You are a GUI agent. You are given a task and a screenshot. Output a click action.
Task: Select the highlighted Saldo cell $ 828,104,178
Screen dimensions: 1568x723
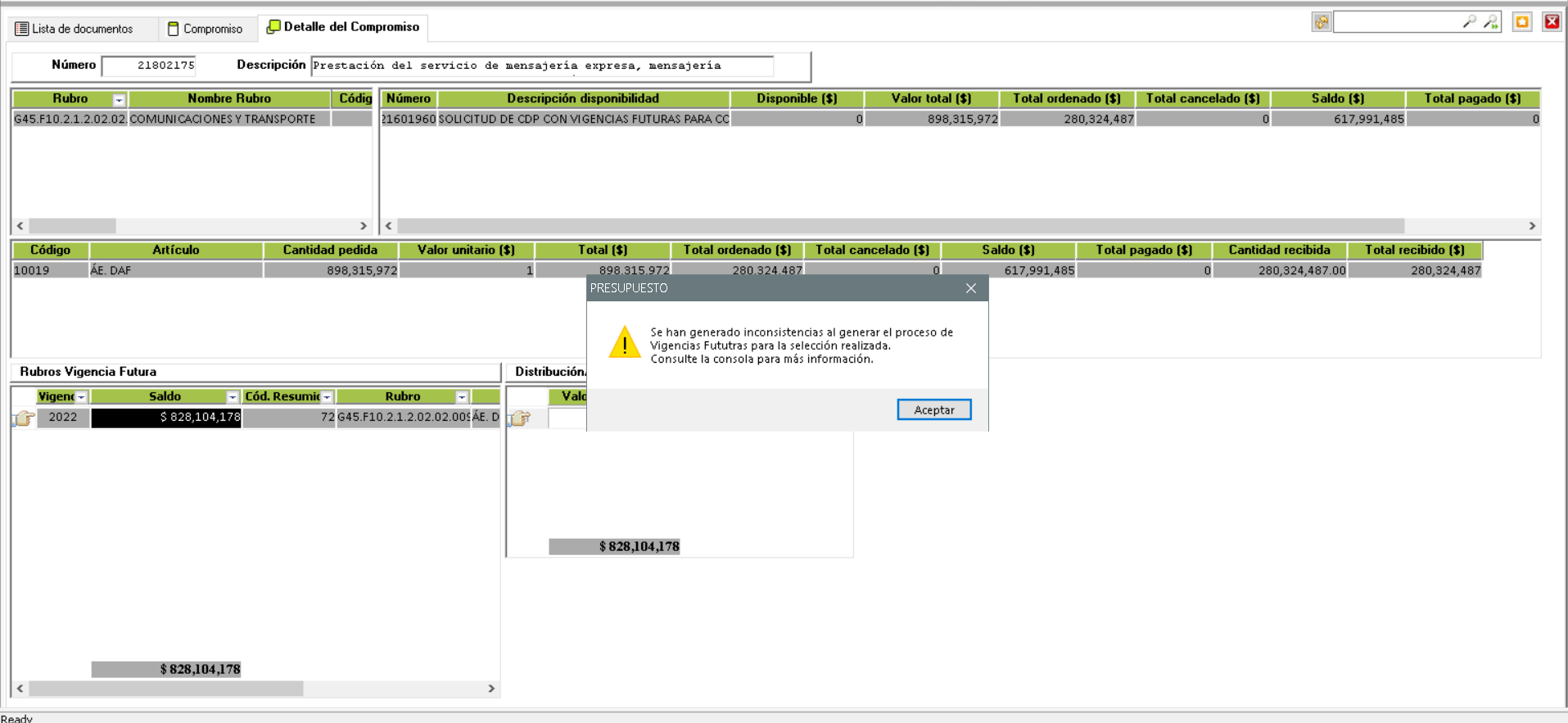pos(166,418)
